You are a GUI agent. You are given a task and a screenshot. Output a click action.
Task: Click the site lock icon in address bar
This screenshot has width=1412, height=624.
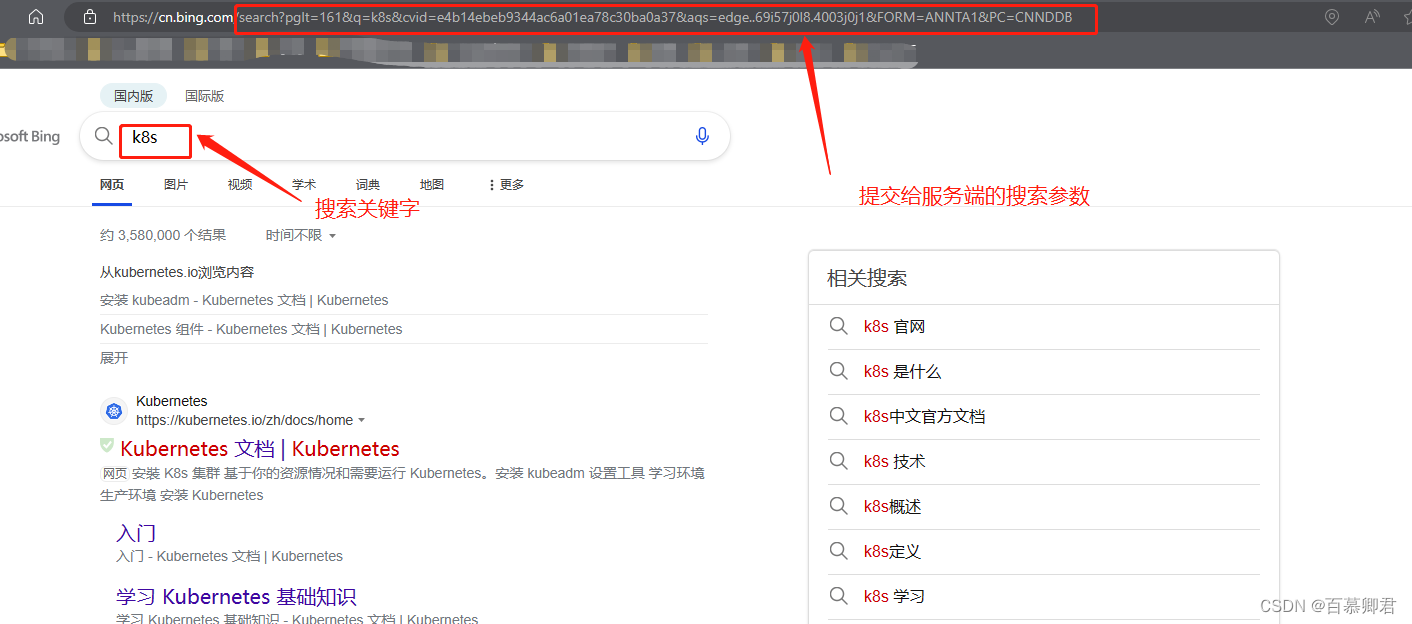point(90,17)
